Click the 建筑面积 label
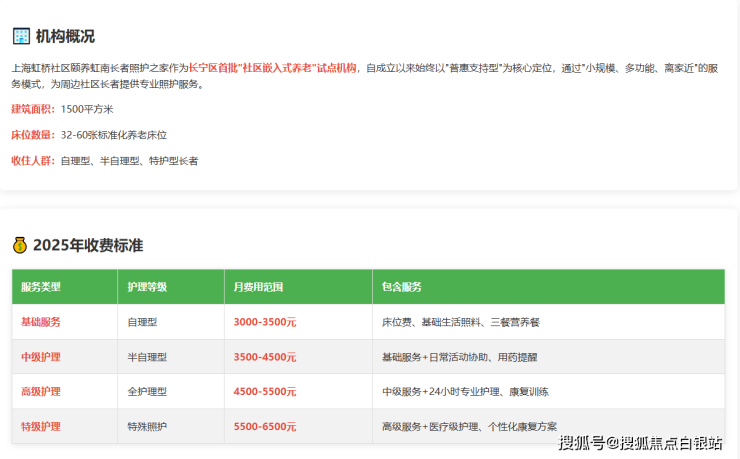The image size is (740, 459). (x=33, y=108)
